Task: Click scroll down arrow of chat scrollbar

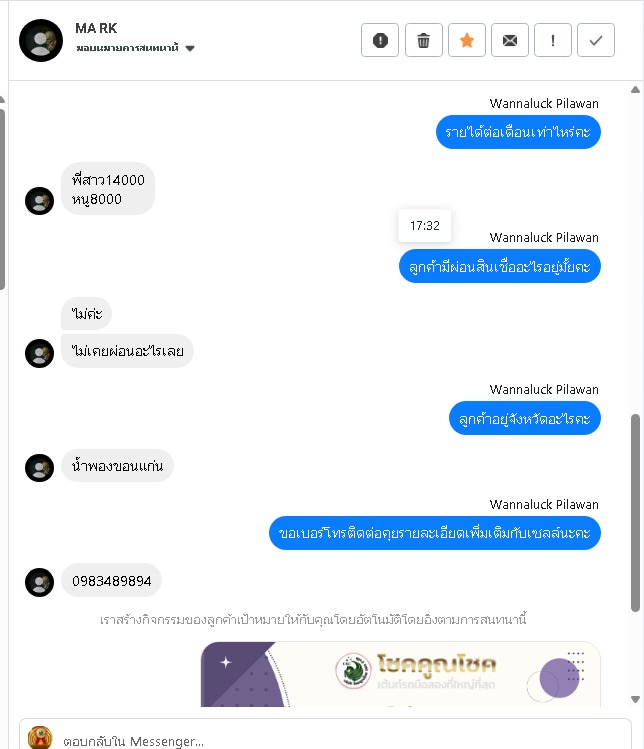Action: pyautogui.click(x=635, y=699)
